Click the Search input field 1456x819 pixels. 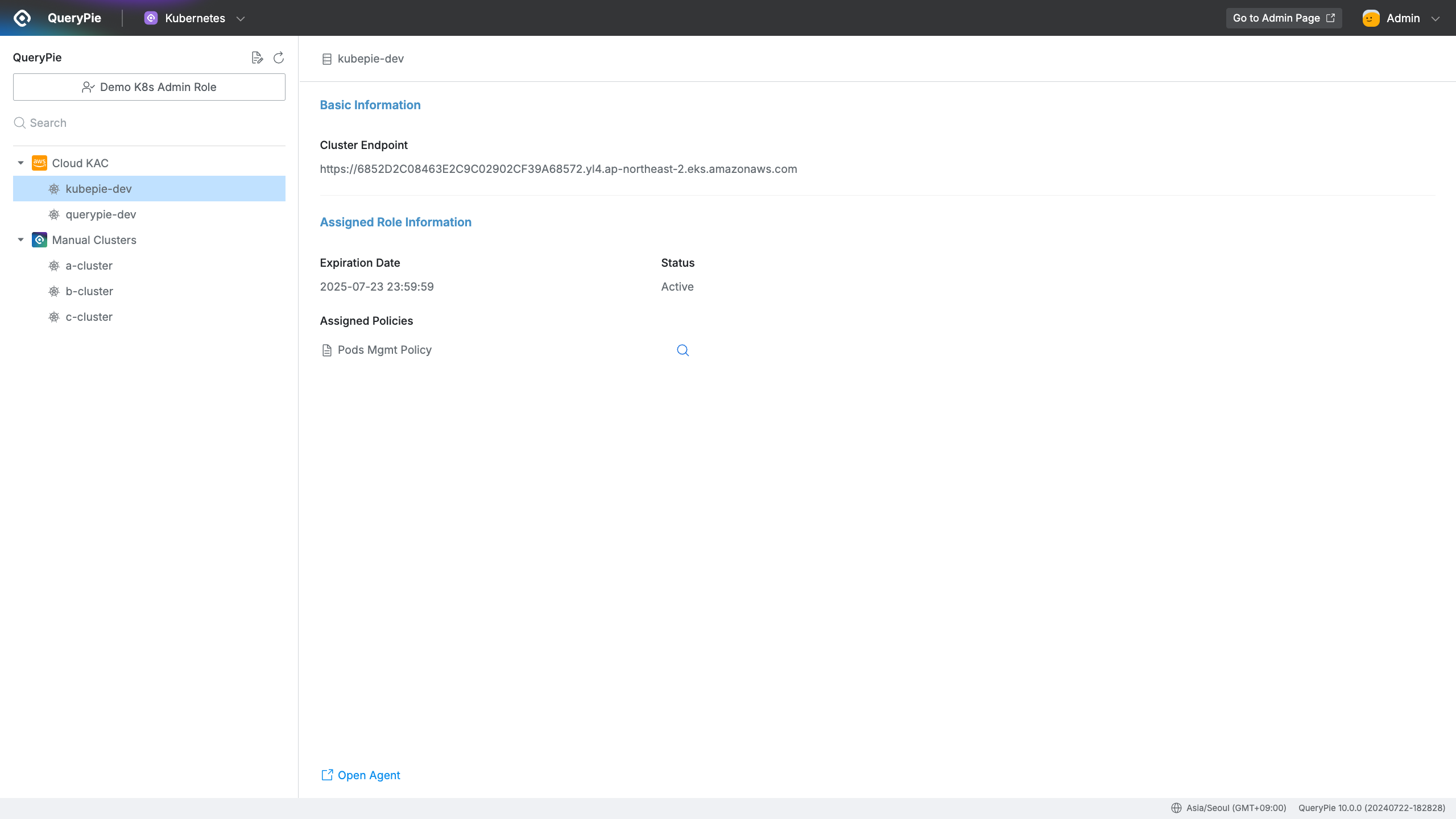[x=149, y=122]
